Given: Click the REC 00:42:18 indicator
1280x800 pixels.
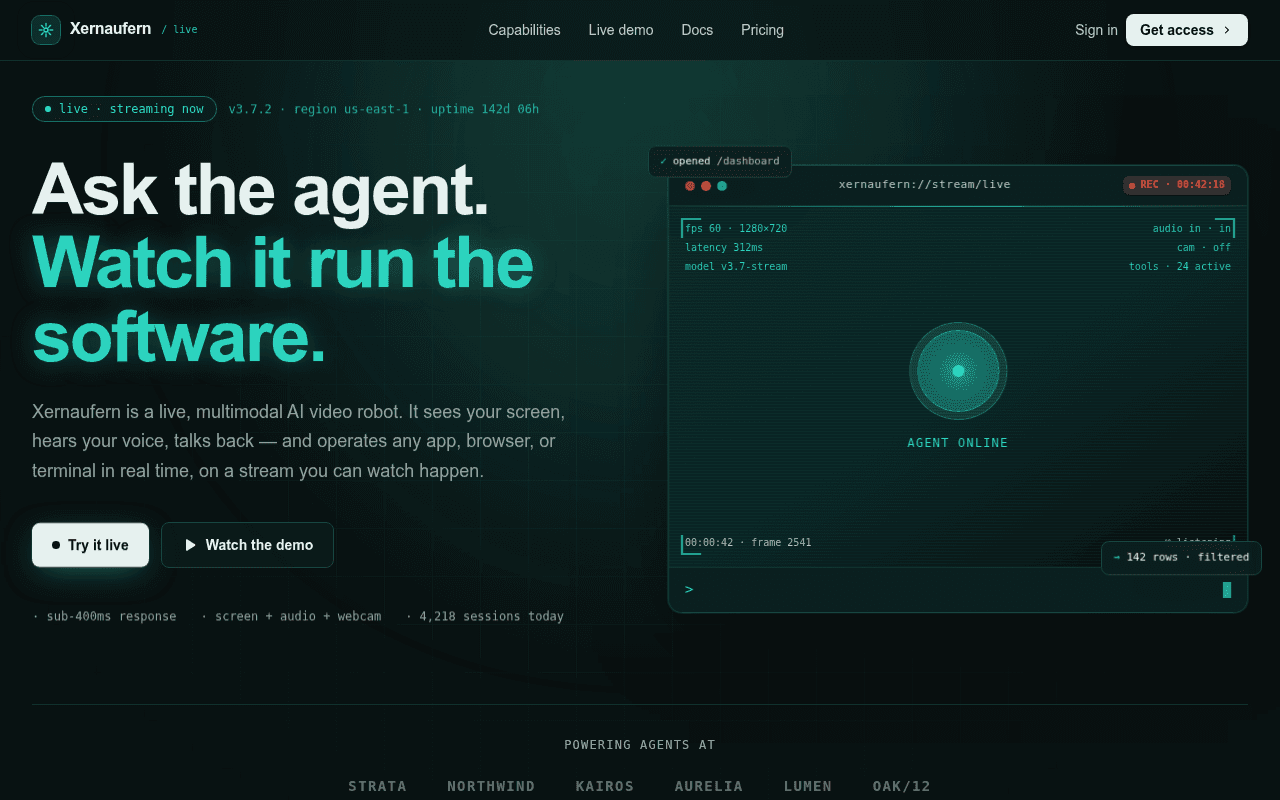Looking at the screenshot, I should point(1177,185).
